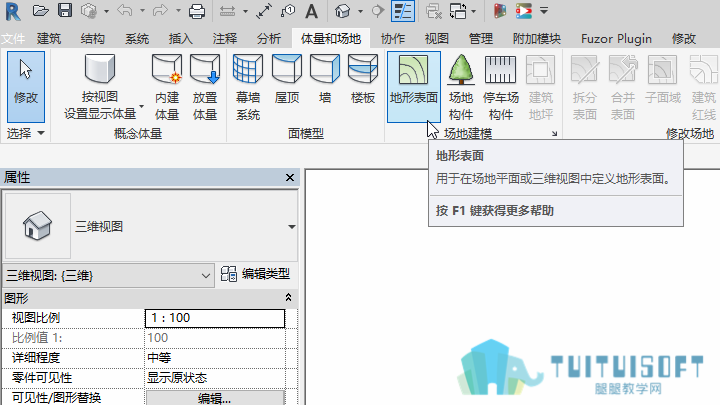Viewport: 720px width, 405px height.
Task: Switch to the 注释 ribbon tab
Action: coord(225,39)
